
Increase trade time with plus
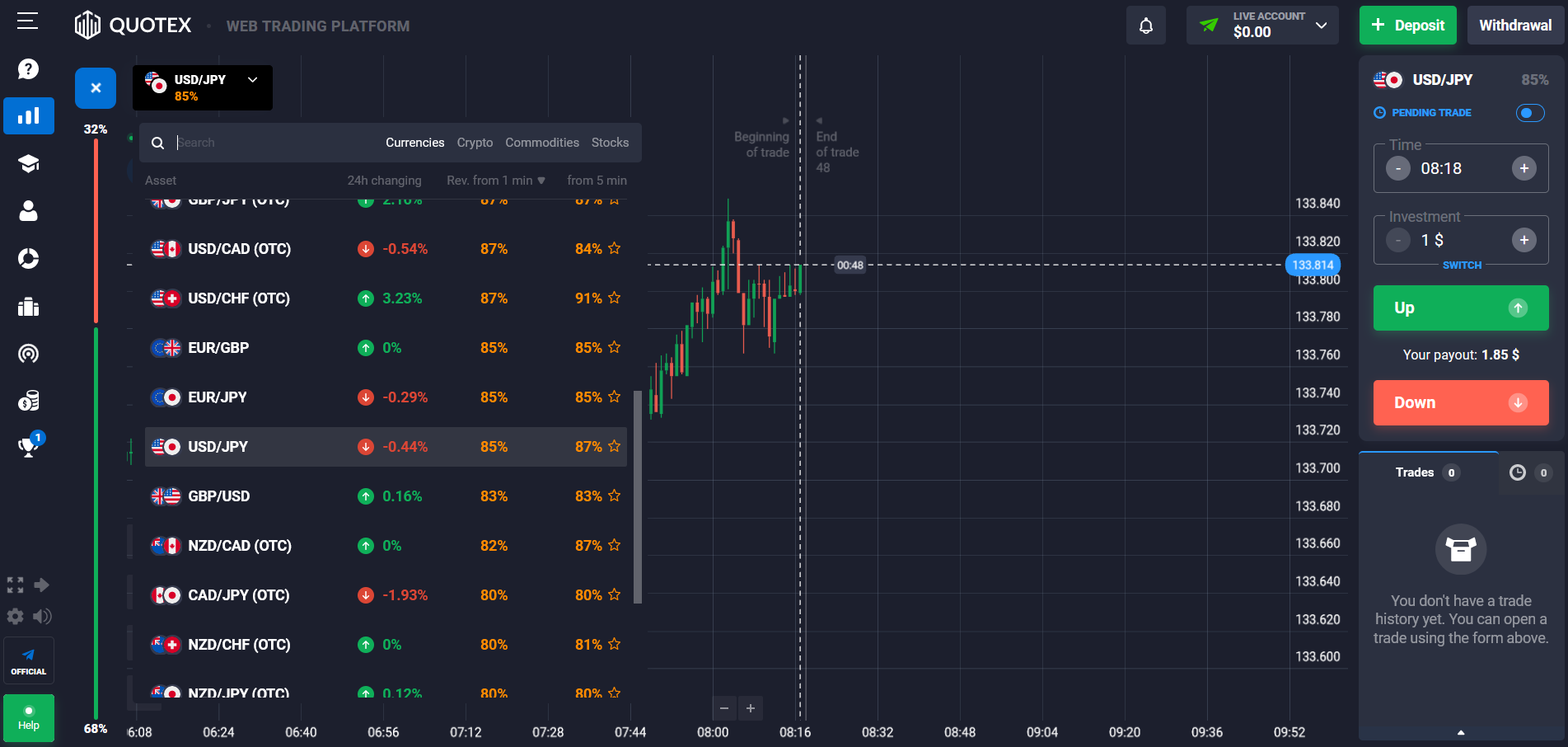click(1524, 168)
